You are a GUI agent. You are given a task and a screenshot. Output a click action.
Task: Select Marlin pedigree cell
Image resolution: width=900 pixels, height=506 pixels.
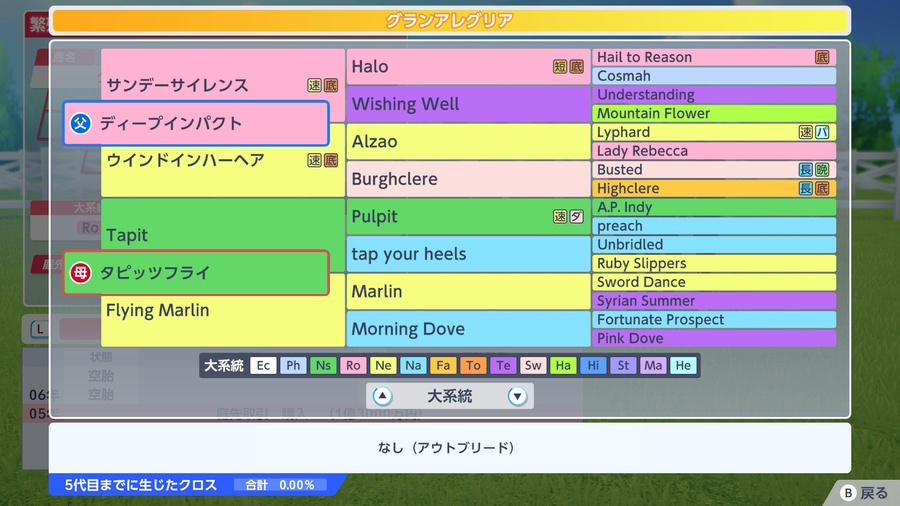pos(468,291)
